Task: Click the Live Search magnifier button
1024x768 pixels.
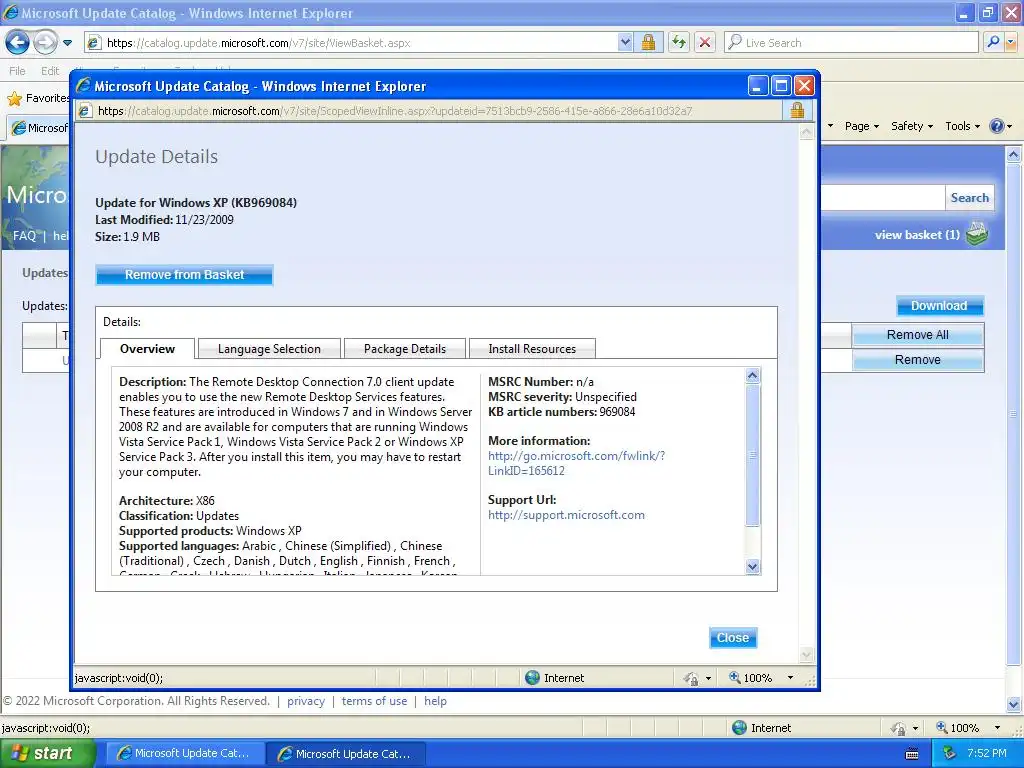Action: [993, 43]
